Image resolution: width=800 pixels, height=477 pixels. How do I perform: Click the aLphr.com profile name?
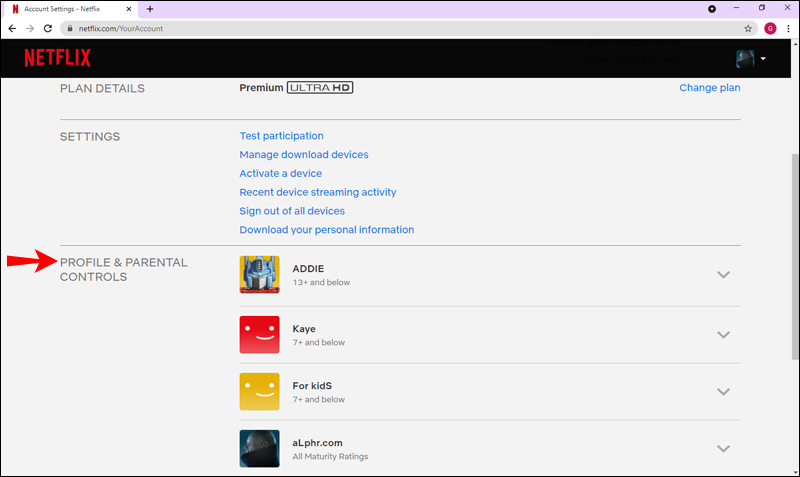tap(317, 443)
